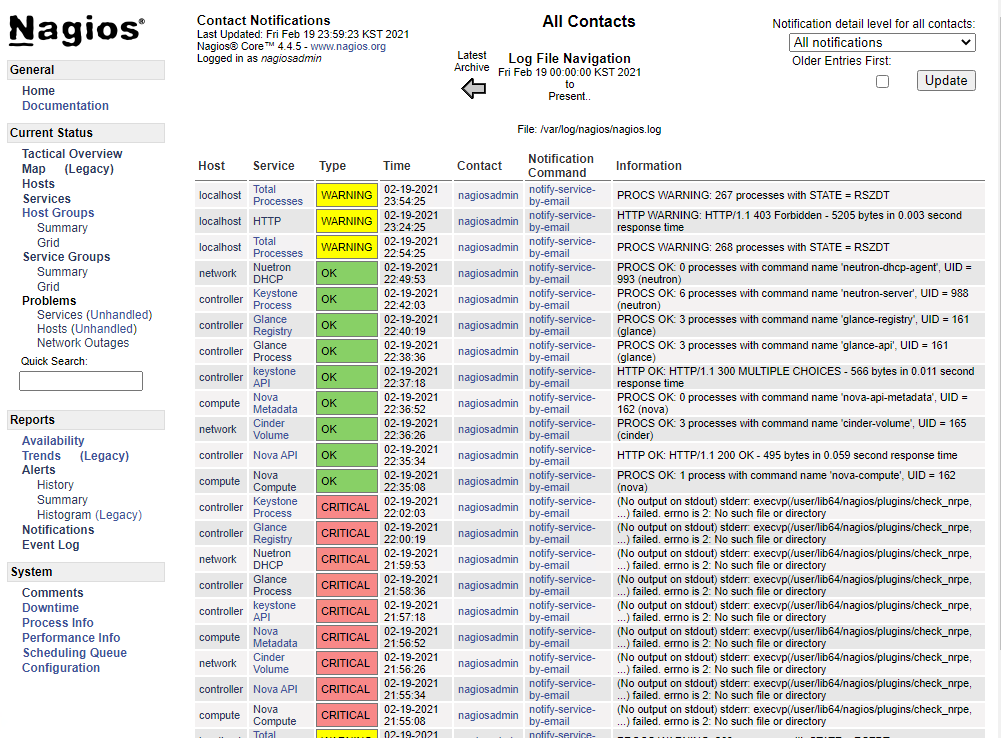
Task: Open Configuration page
Action: [61, 668]
